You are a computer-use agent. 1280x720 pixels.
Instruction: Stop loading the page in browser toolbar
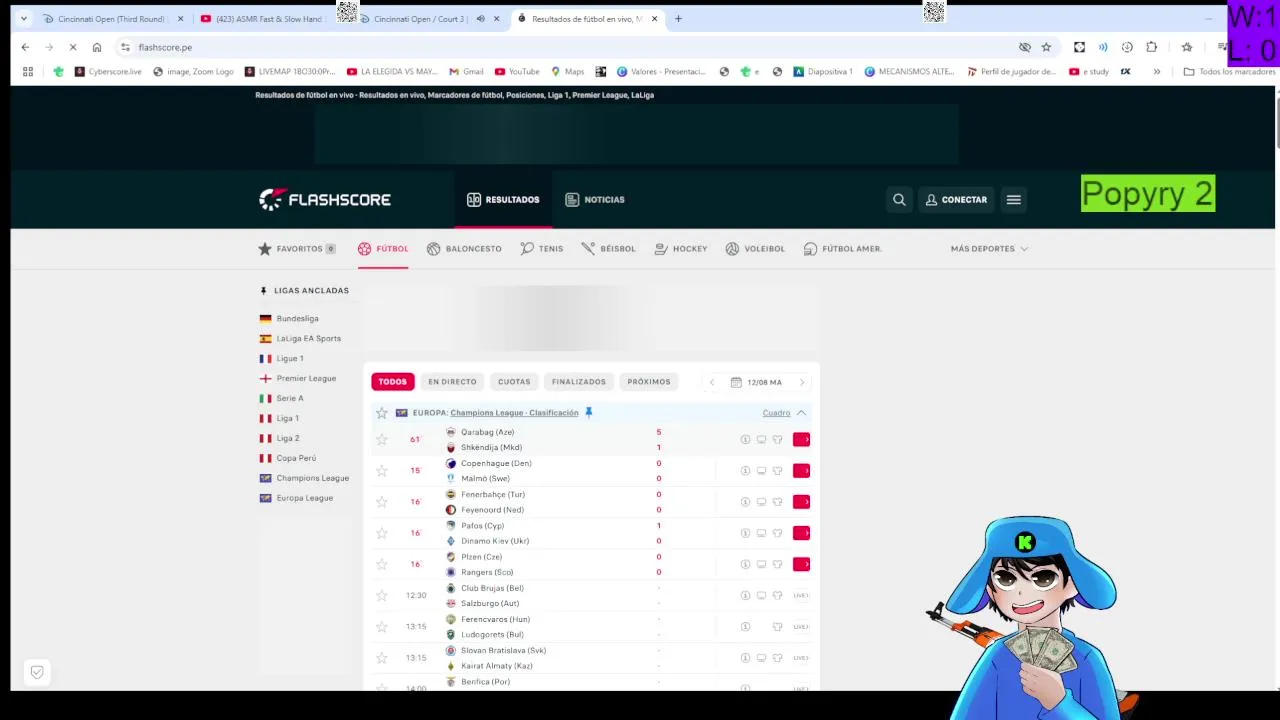click(72, 47)
